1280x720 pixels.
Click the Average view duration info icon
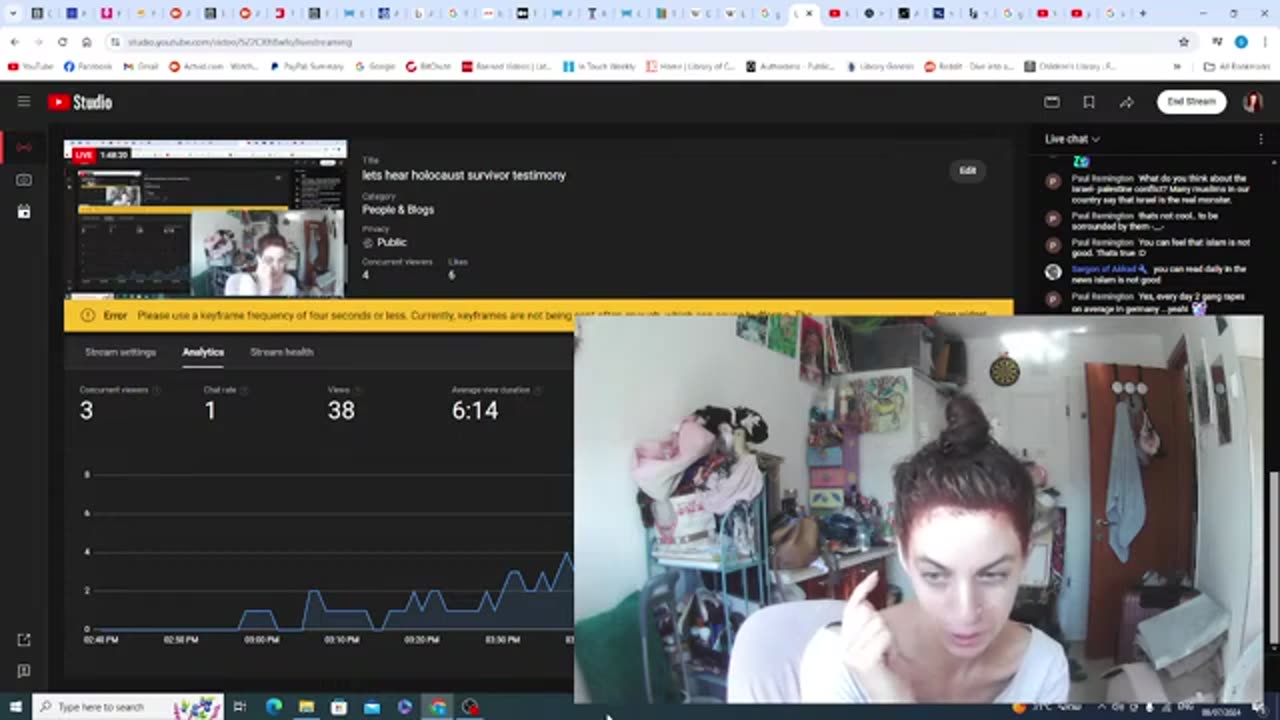click(x=538, y=389)
